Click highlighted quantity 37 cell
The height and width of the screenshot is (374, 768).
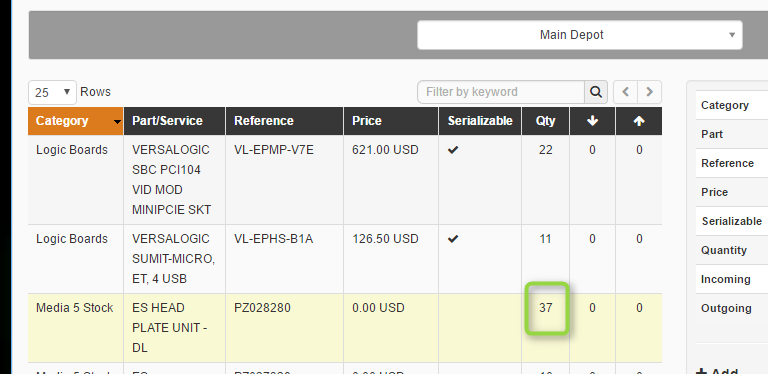pyautogui.click(x=546, y=308)
